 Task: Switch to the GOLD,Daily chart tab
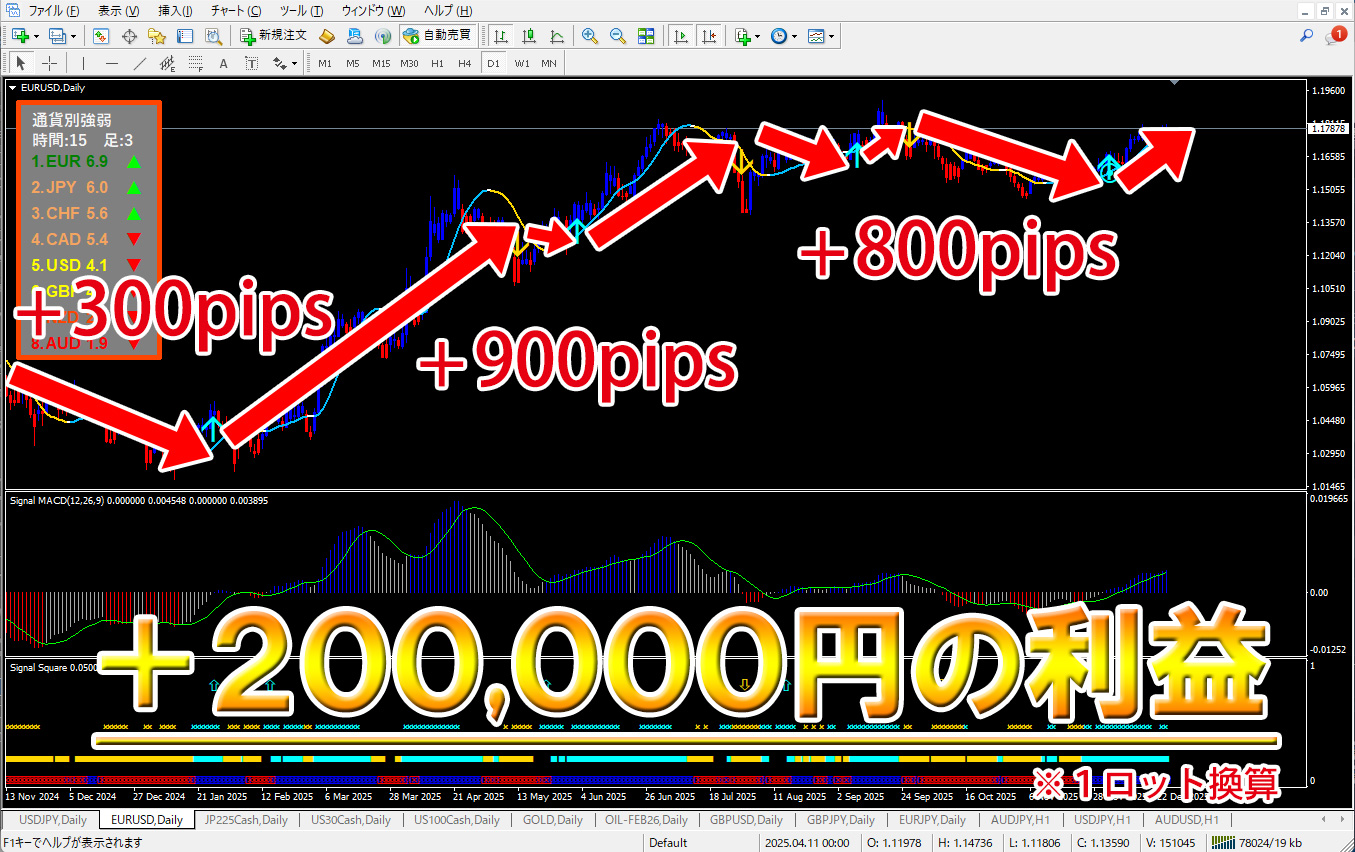(x=552, y=820)
